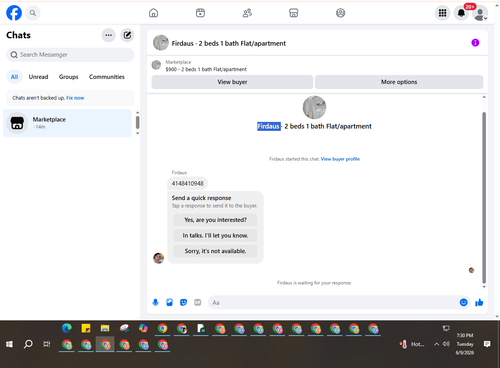Open the Marketplace chat thread
Screen dimensions: 500x368
tap(67, 123)
